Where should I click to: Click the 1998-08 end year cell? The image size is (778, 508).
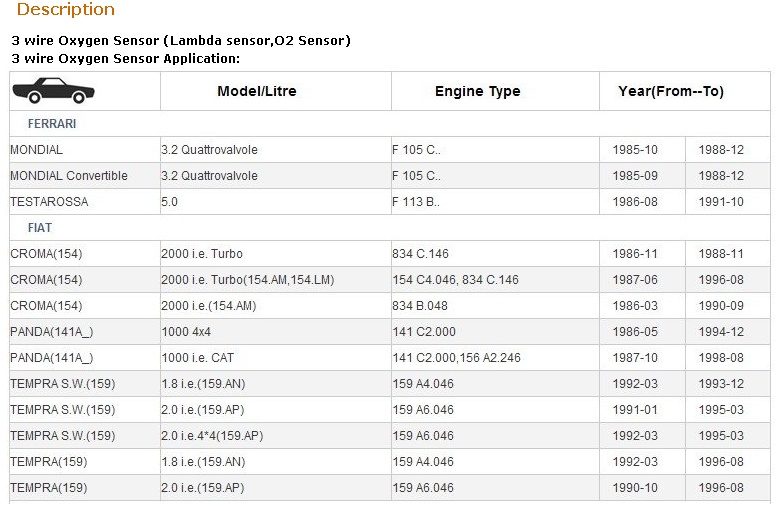tap(721, 358)
